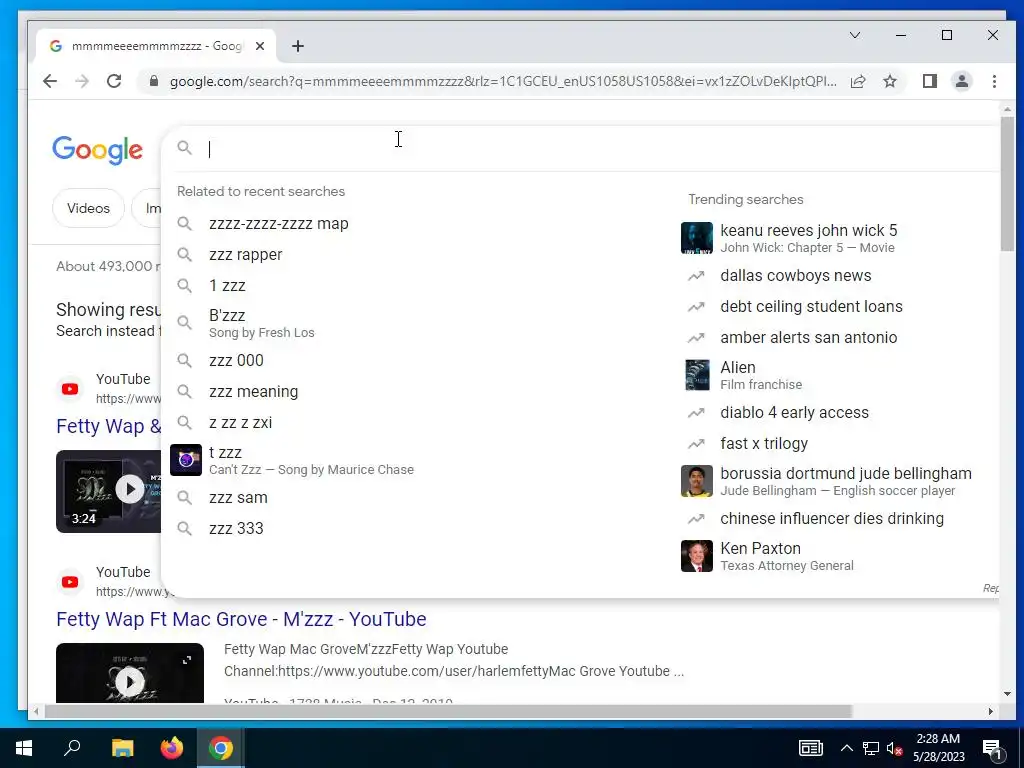Viewport: 1024px width, 768px height.
Task: Click the scroll-down arrow of vertical scrollbar
Action: pyautogui.click(x=1007, y=694)
